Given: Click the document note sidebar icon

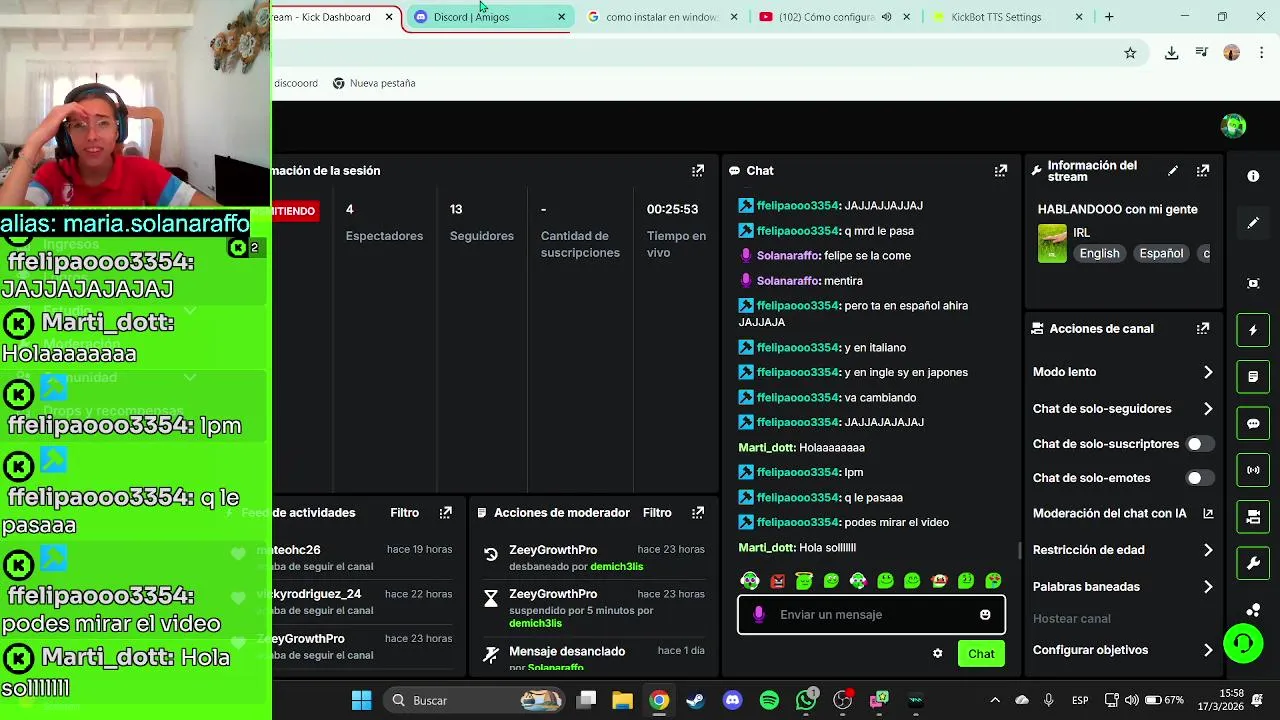Looking at the screenshot, I should pos(1253,377).
